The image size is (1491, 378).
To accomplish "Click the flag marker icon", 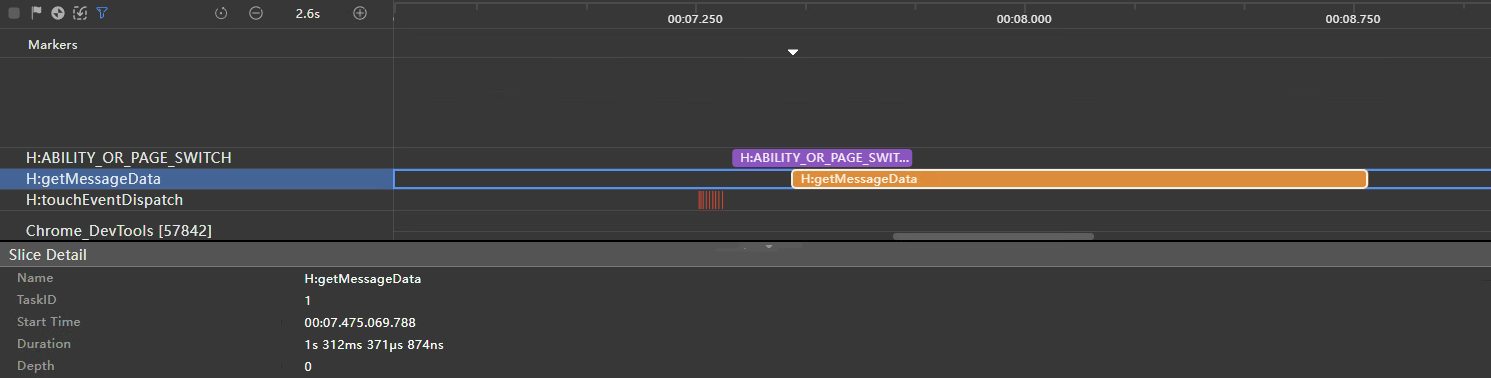I will click(x=36, y=13).
